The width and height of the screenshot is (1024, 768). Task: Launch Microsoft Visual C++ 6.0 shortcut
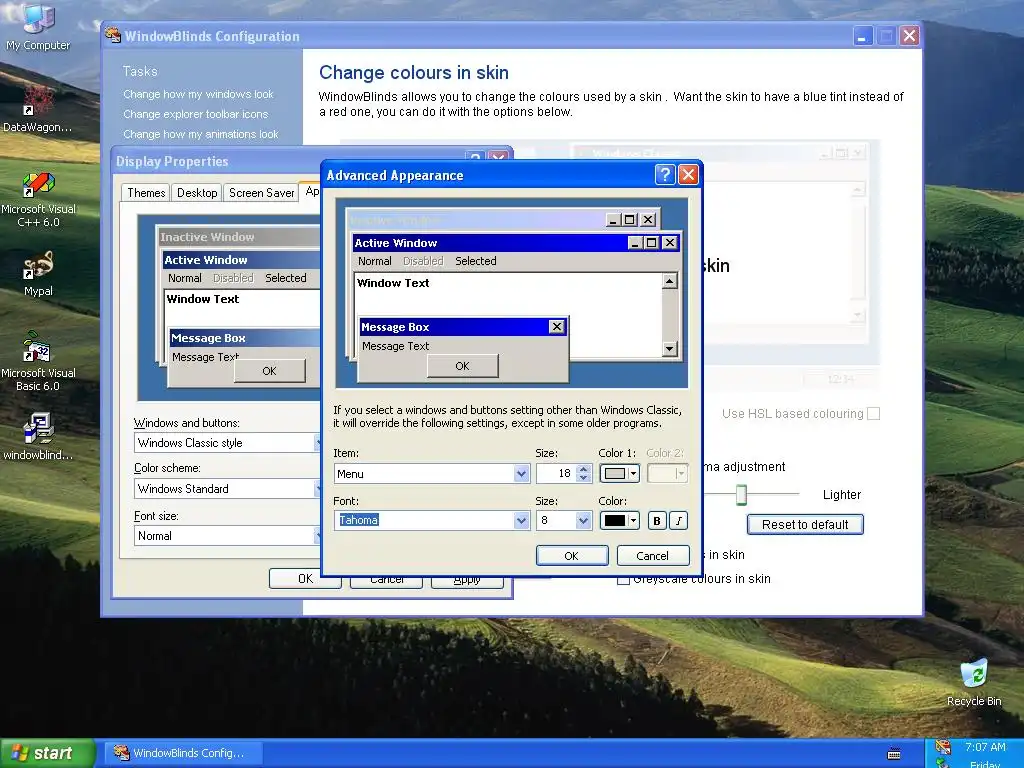[x=39, y=199]
